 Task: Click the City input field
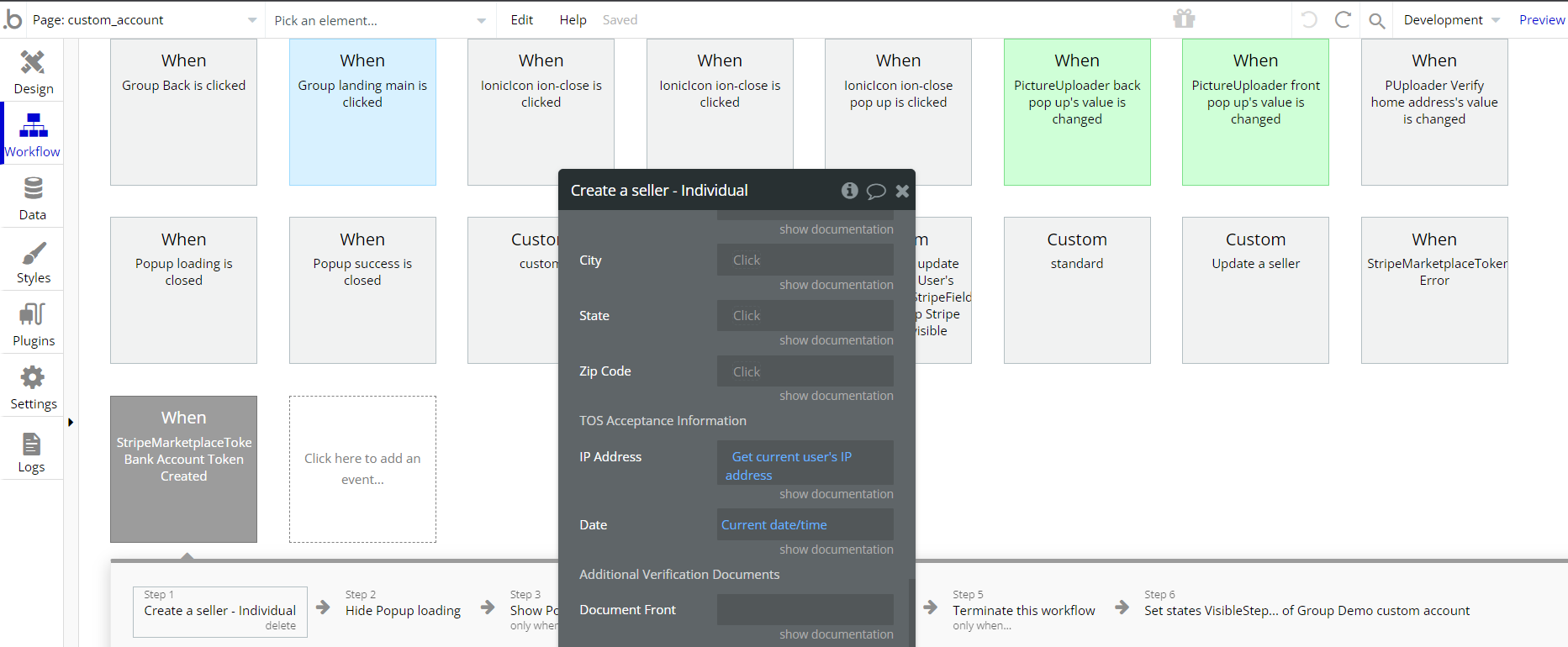[x=805, y=260]
